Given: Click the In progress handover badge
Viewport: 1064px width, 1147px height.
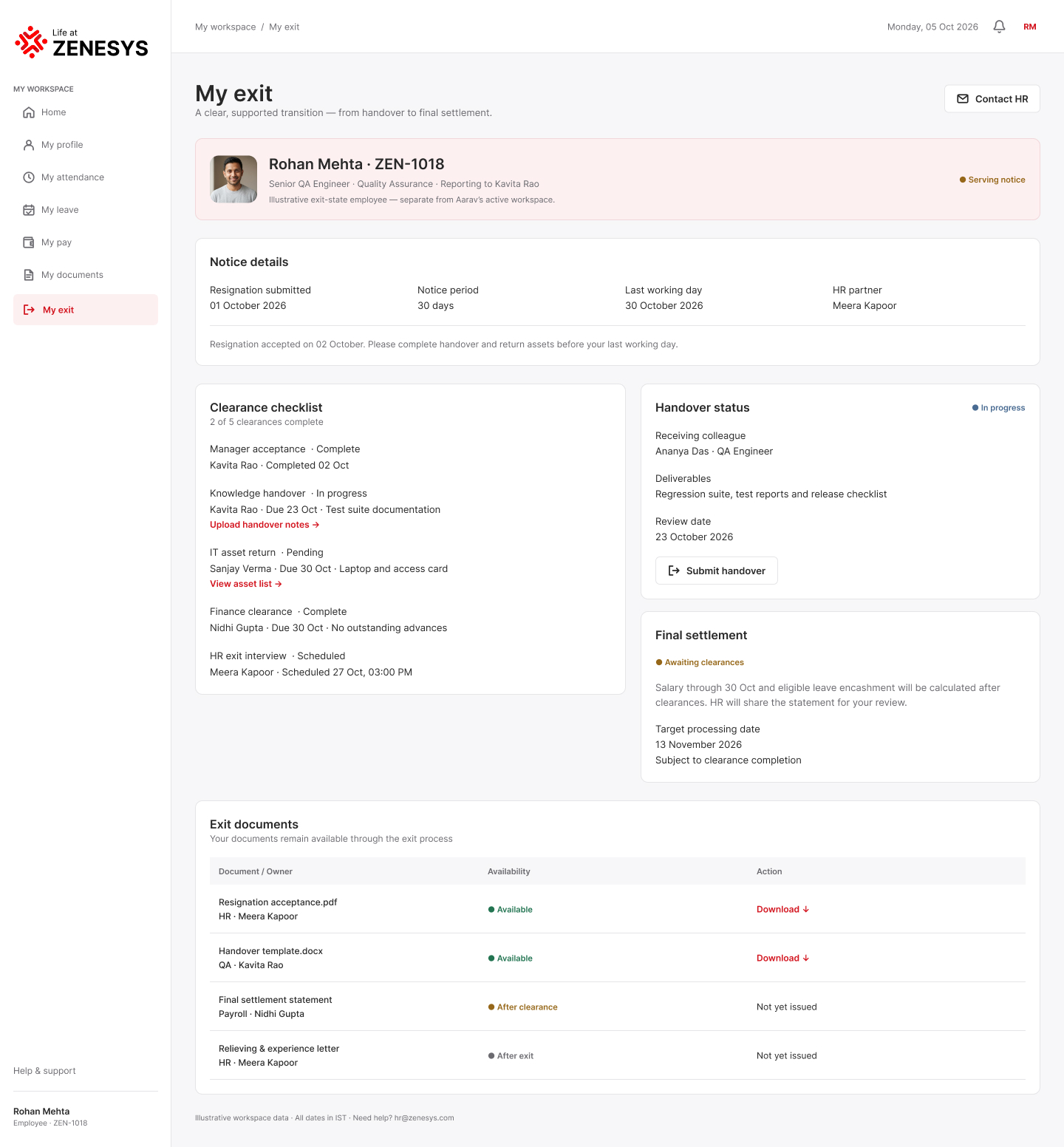Looking at the screenshot, I should [x=998, y=408].
